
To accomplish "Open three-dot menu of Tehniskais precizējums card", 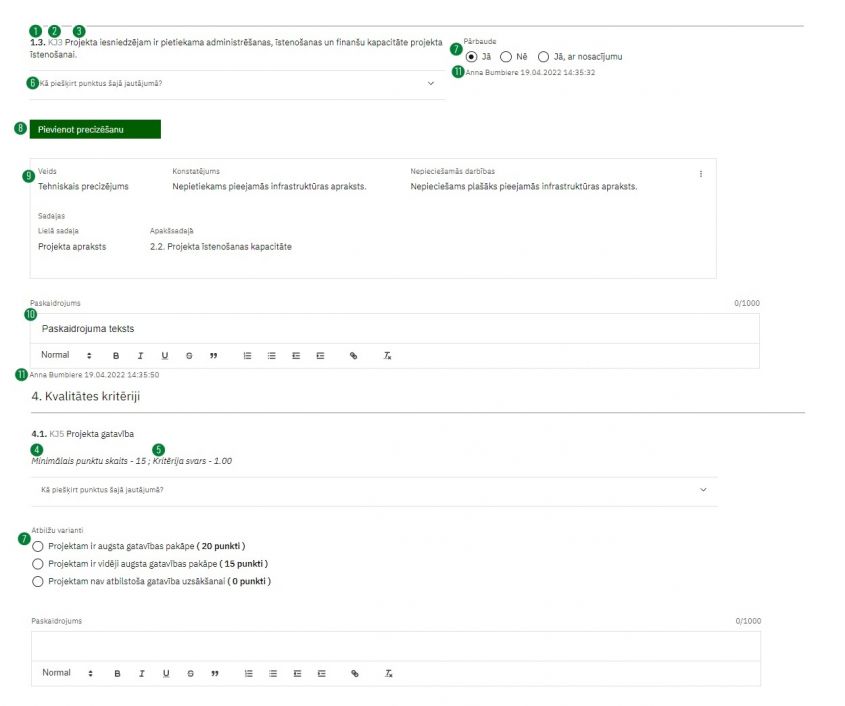I will click(x=701, y=174).
